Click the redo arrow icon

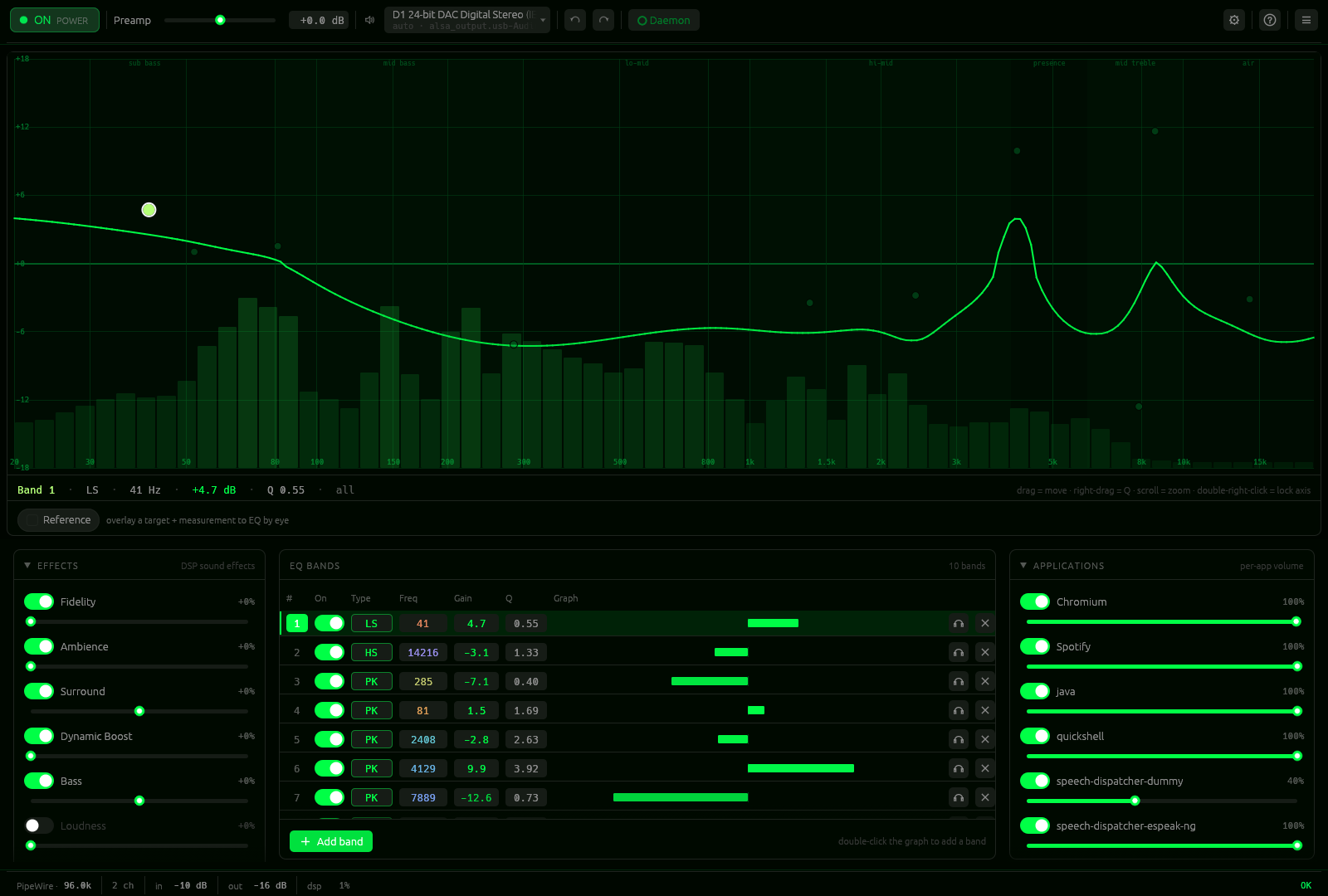click(603, 20)
